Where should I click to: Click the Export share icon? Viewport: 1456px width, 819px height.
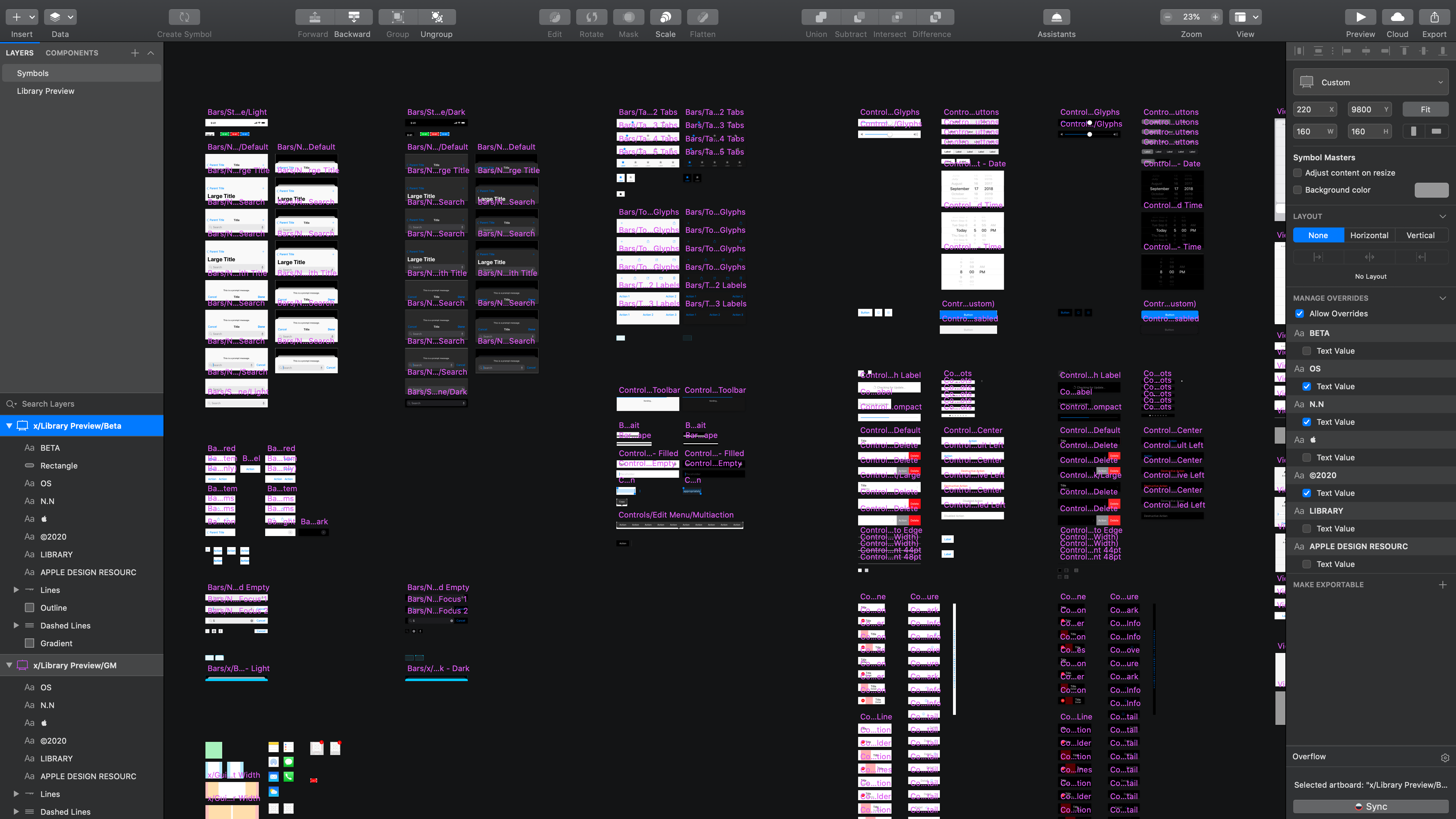(1435, 17)
